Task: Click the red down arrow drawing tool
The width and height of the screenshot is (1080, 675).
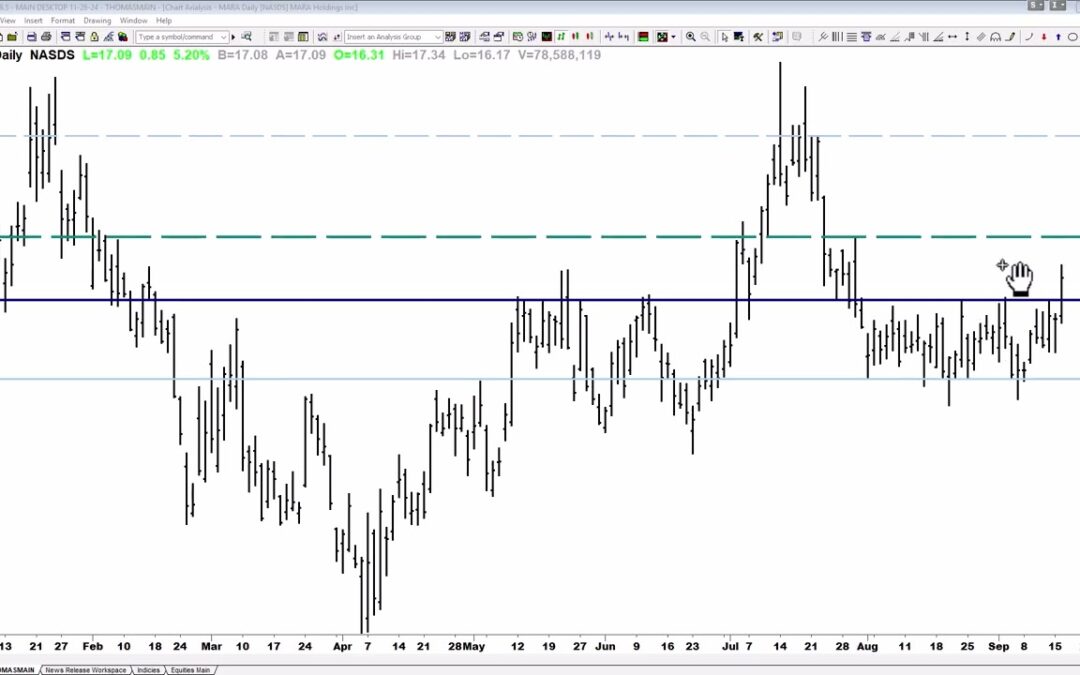Action: tap(1044, 37)
